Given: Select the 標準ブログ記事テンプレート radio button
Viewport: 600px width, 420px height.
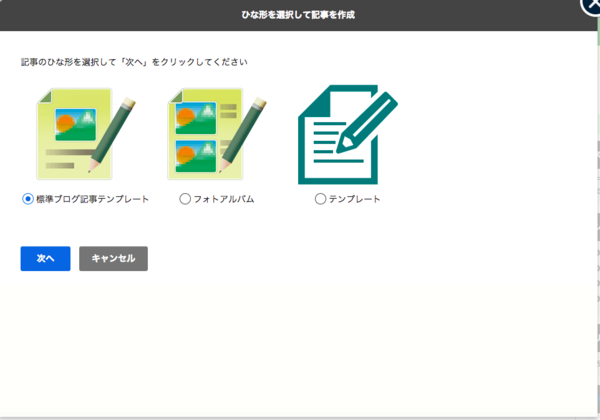Looking at the screenshot, I should pos(28,199).
